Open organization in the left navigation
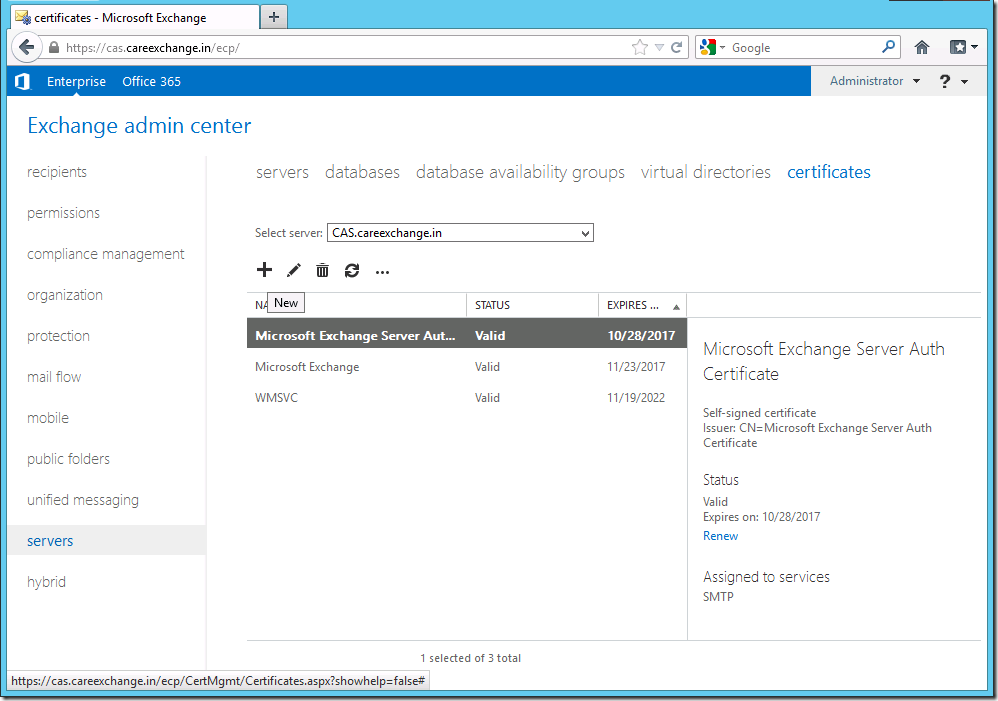Screen dimensions: 998x701 64,295
